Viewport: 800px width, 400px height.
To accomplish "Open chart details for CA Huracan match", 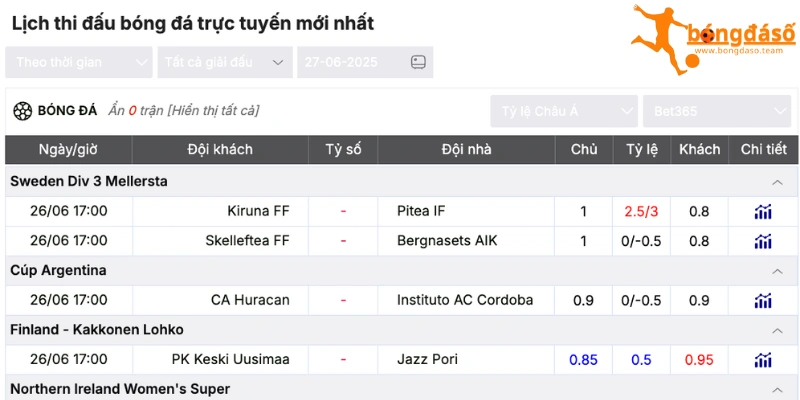I will click(763, 300).
